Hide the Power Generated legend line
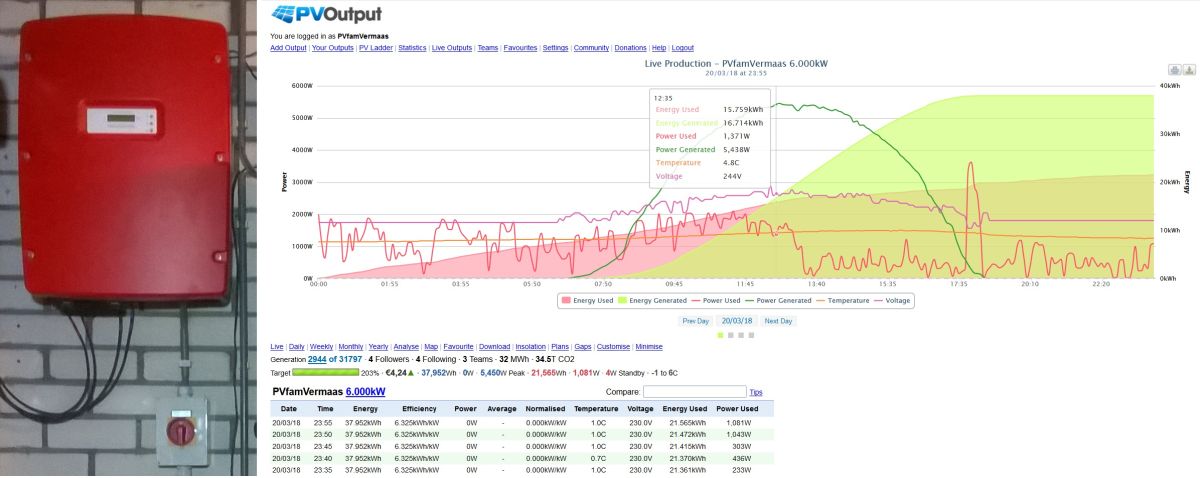The image size is (1200, 478). point(776,300)
